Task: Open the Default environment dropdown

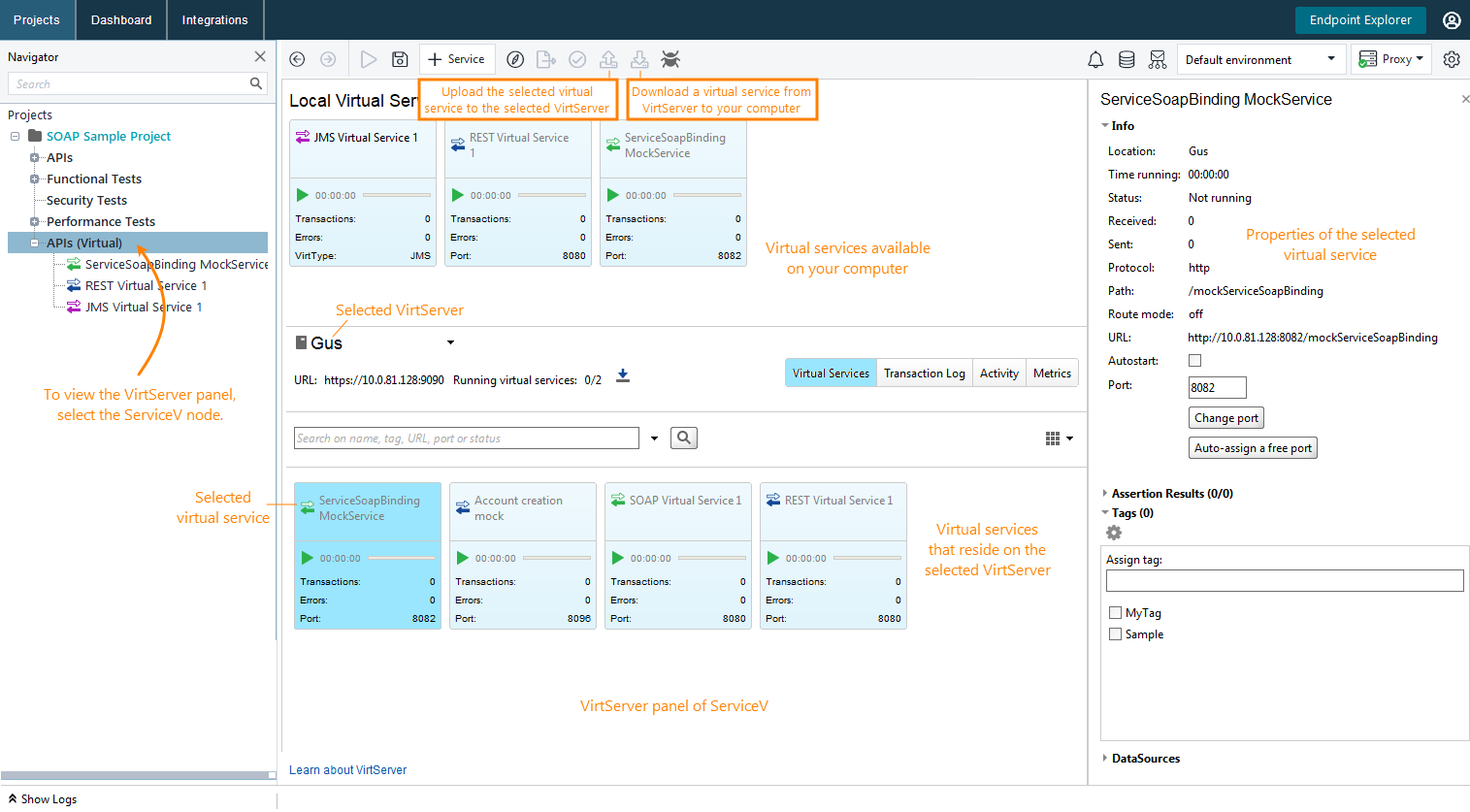Action: click(1330, 59)
